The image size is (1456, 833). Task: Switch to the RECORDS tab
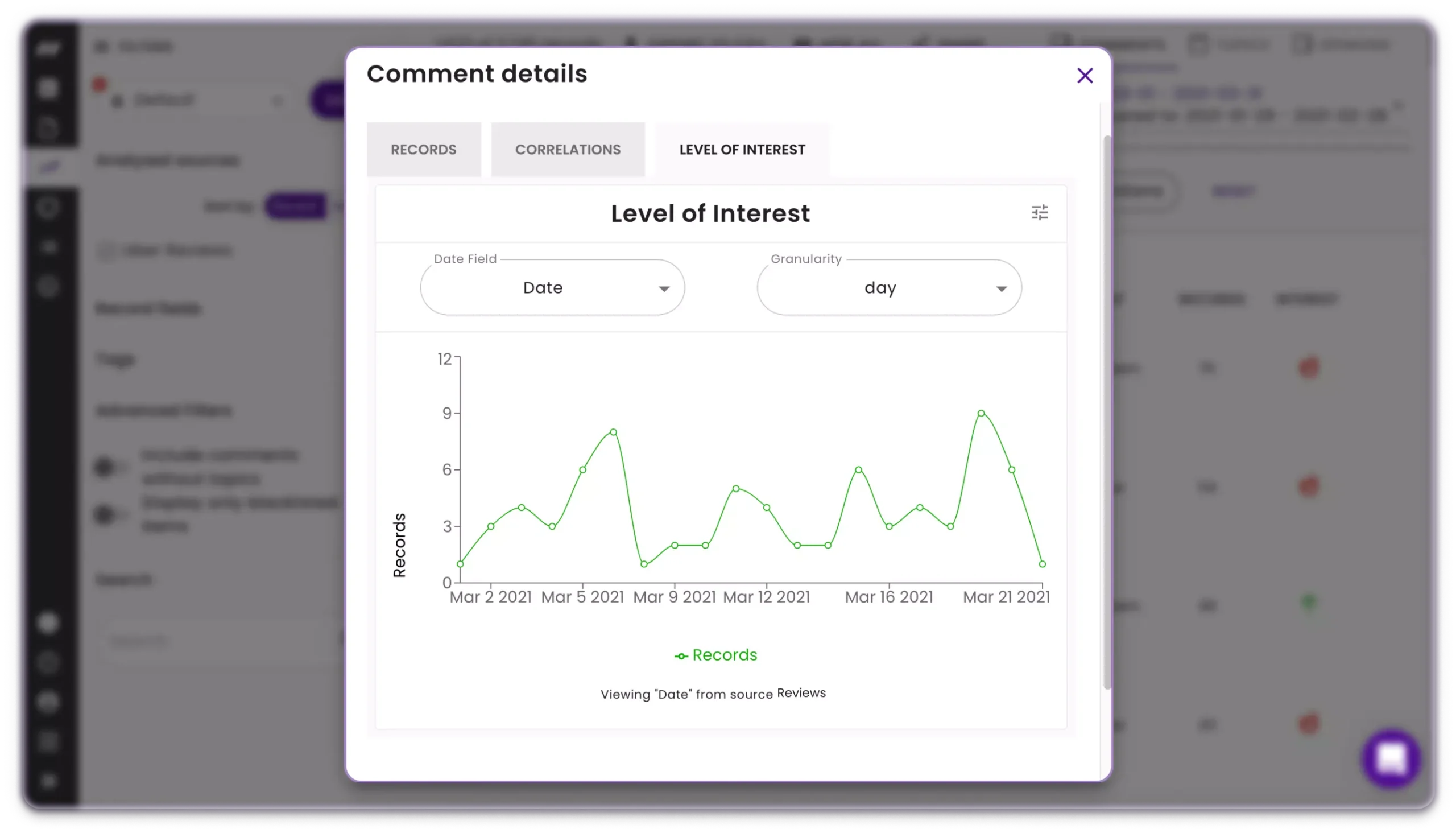(424, 149)
